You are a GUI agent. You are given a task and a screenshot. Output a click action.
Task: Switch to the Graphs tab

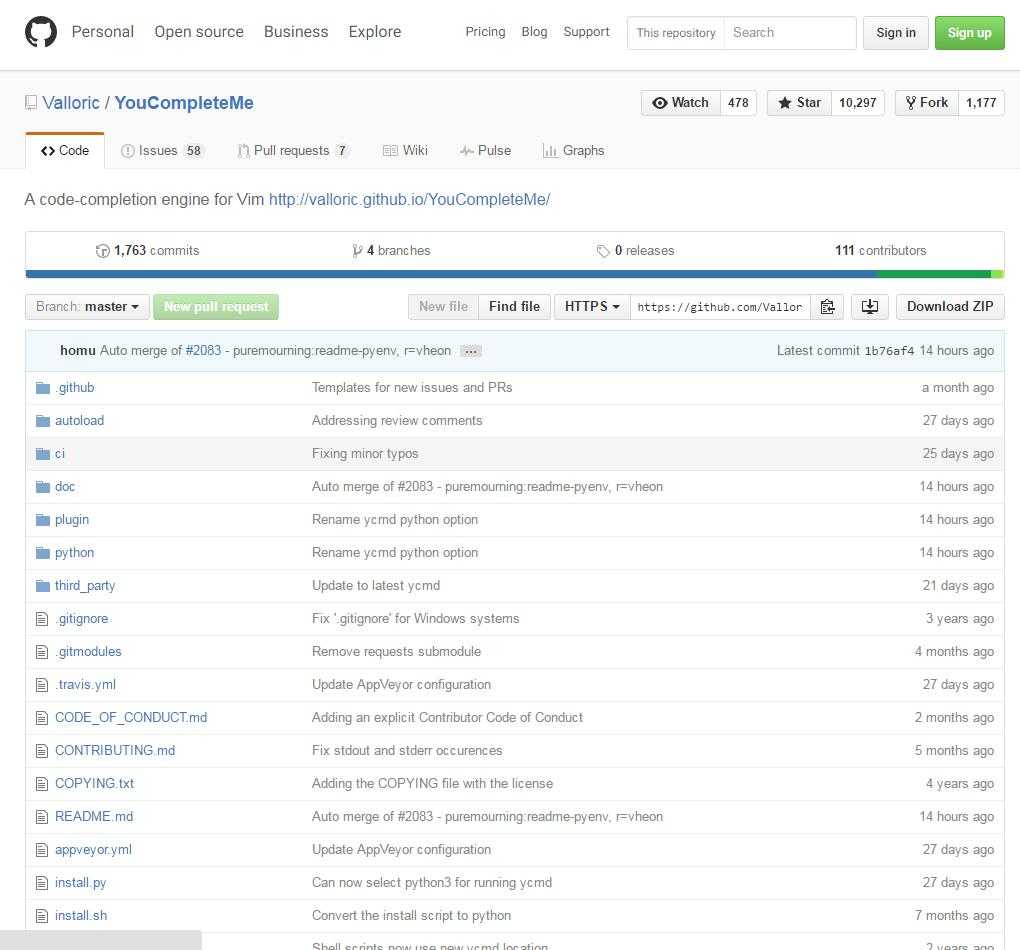pos(573,151)
